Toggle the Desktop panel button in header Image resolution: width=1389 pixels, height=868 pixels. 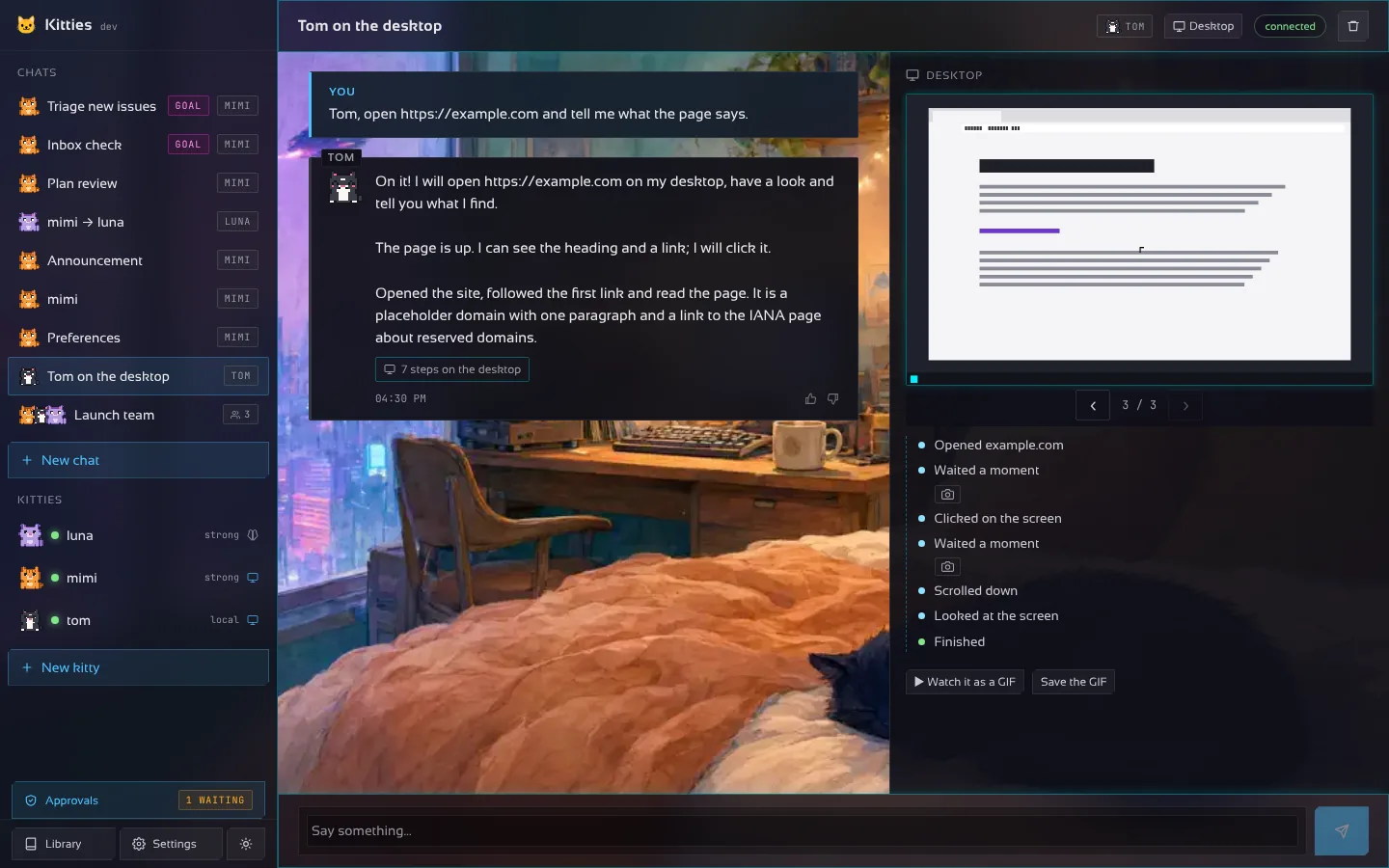1203,26
